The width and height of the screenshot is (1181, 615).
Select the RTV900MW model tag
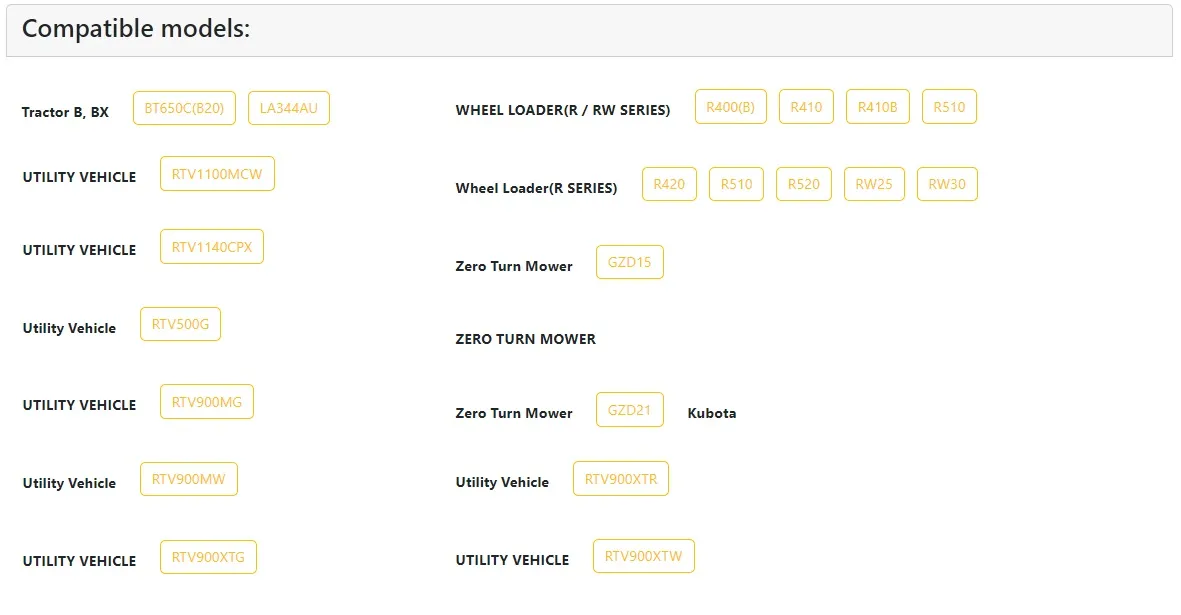(x=188, y=480)
